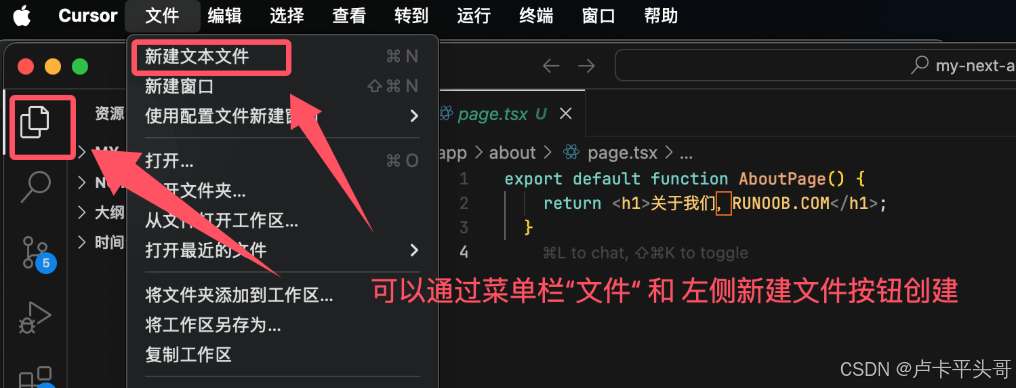Click RUNOOB.COM text in code
The width and height of the screenshot is (1016, 388).
pos(781,203)
